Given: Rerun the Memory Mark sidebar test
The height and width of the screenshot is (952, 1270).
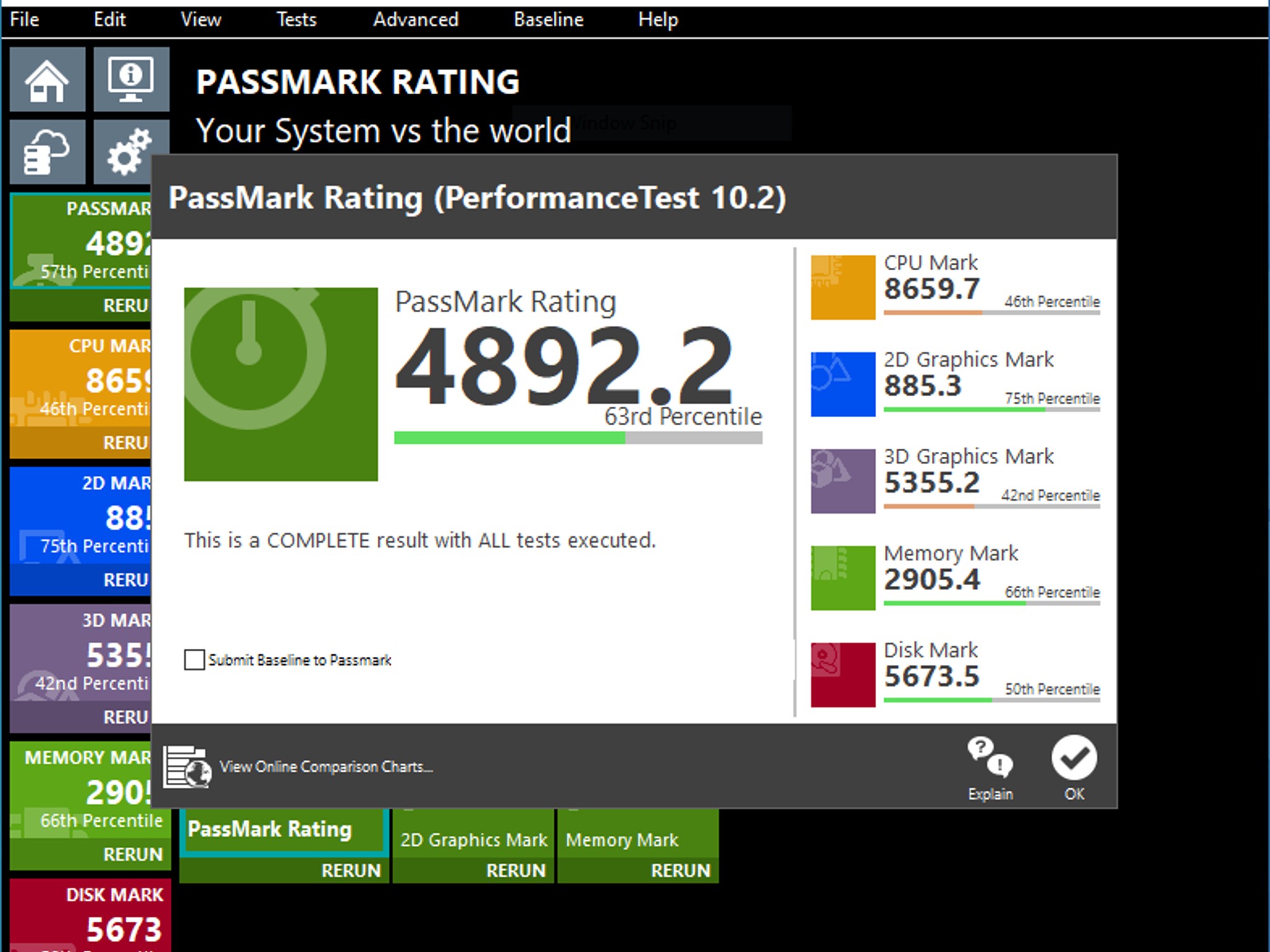Looking at the screenshot, I should click(133, 854).
